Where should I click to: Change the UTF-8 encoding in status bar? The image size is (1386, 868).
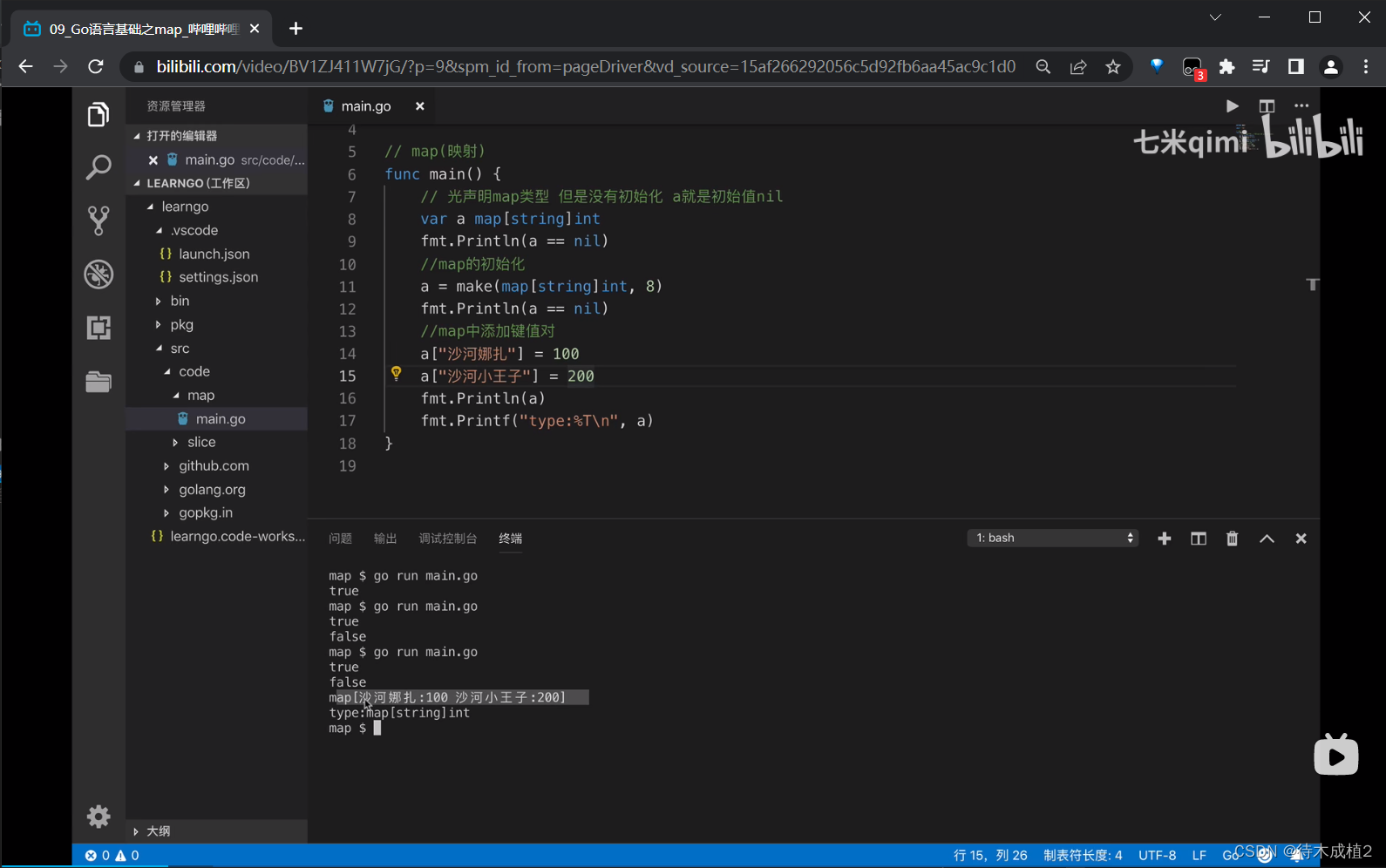pyautogui.click(x=1157, y=856)
